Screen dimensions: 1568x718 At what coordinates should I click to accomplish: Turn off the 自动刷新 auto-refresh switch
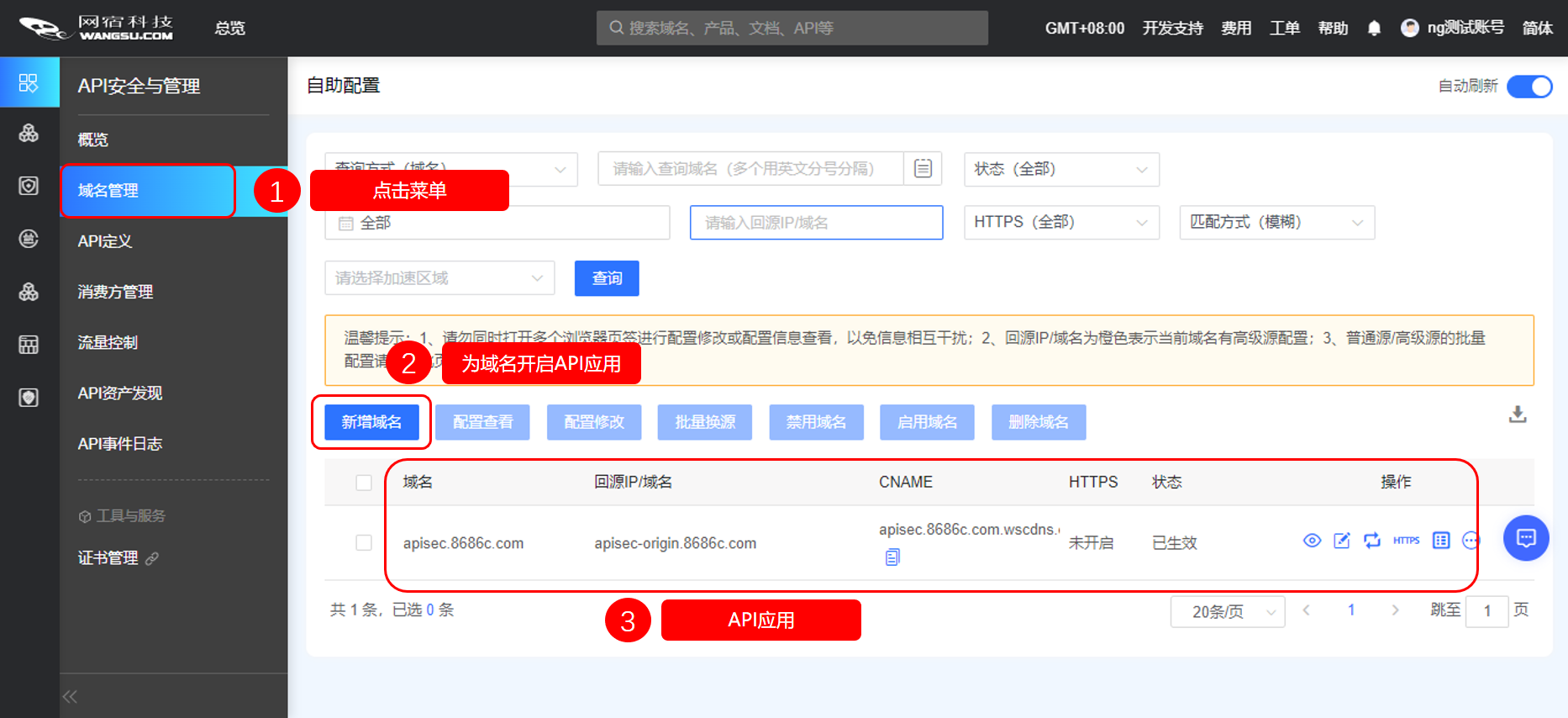pyautogui.click(x=1529, y=87)
